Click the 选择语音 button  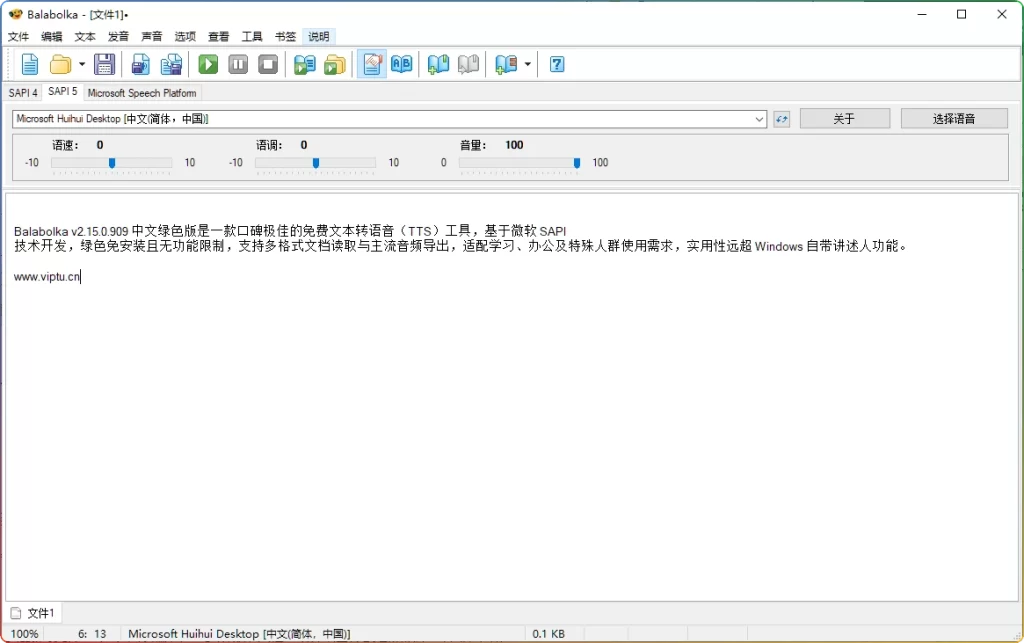[x=952, y=118]
